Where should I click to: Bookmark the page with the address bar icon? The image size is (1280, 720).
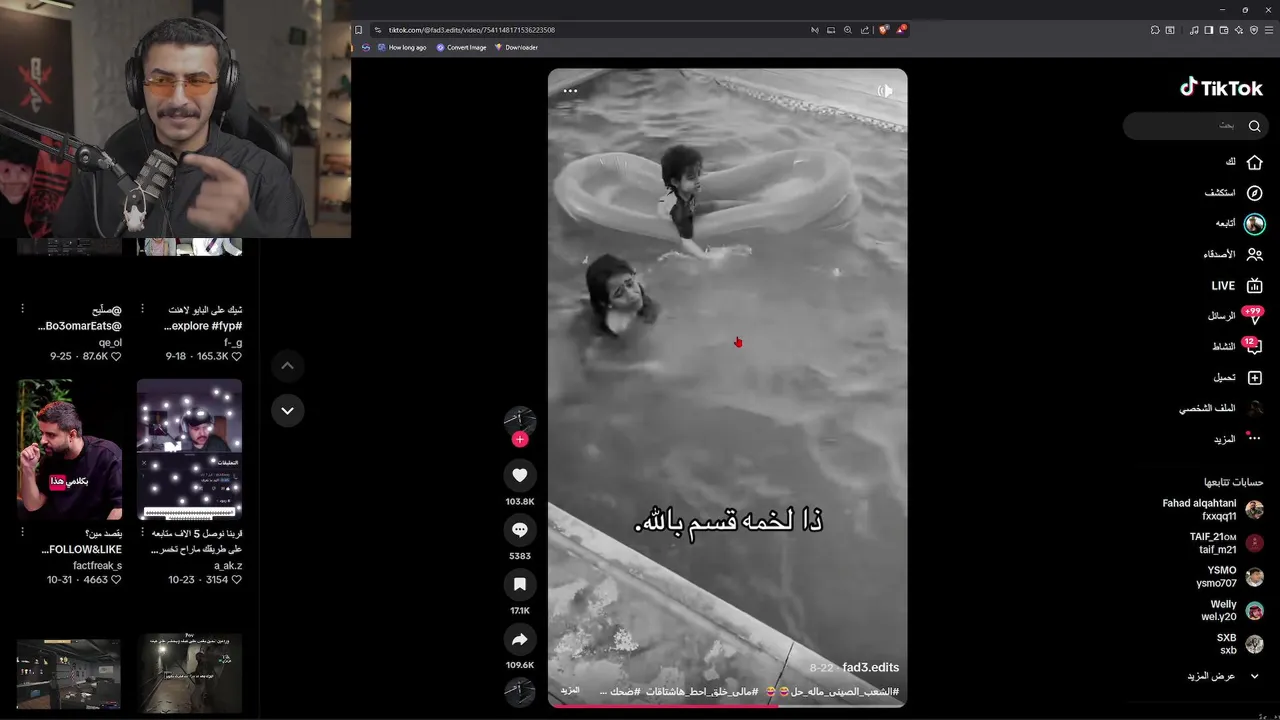(x=359, y=30)
